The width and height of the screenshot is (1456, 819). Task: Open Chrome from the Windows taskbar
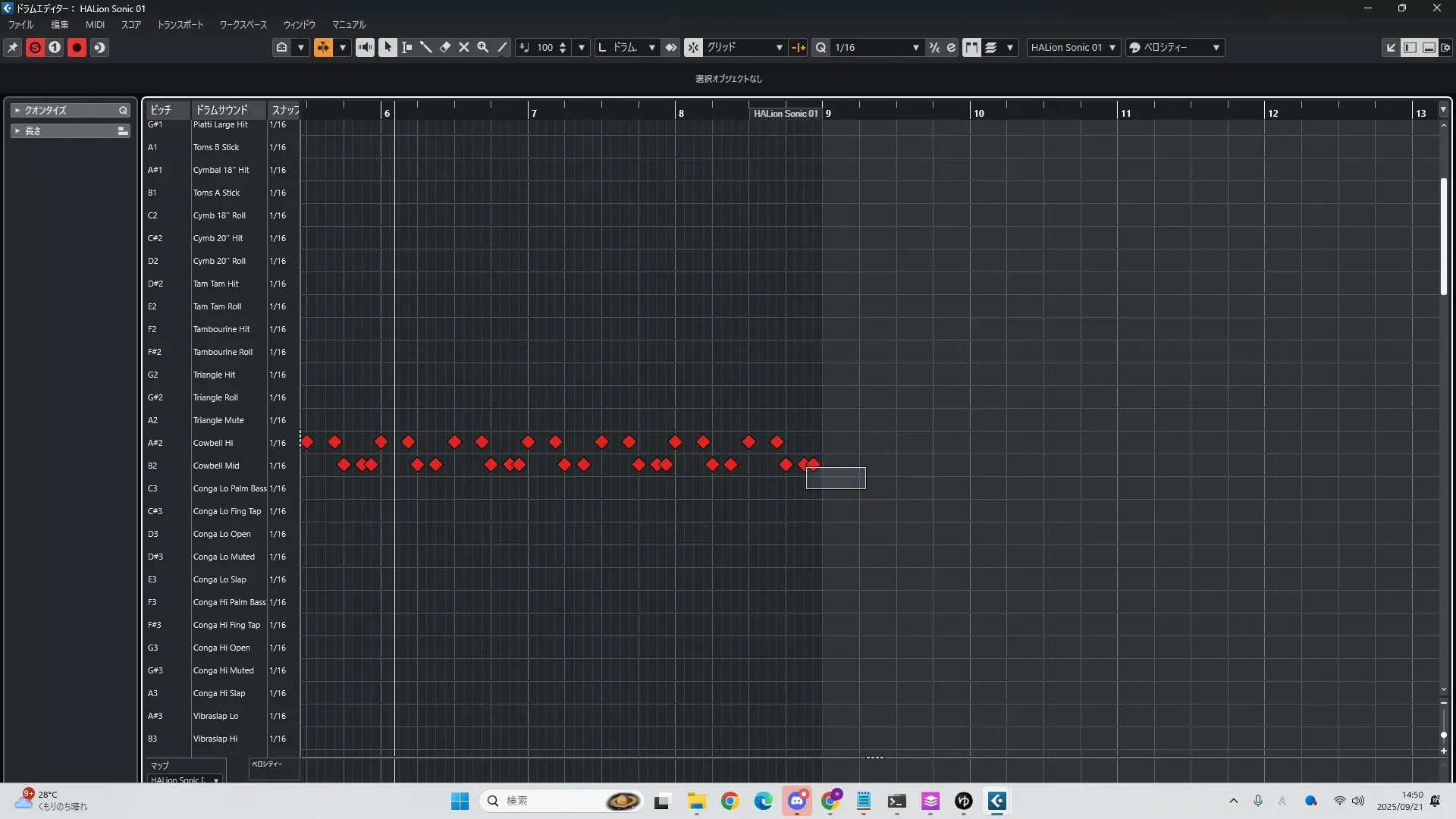[x=730, y=801]
